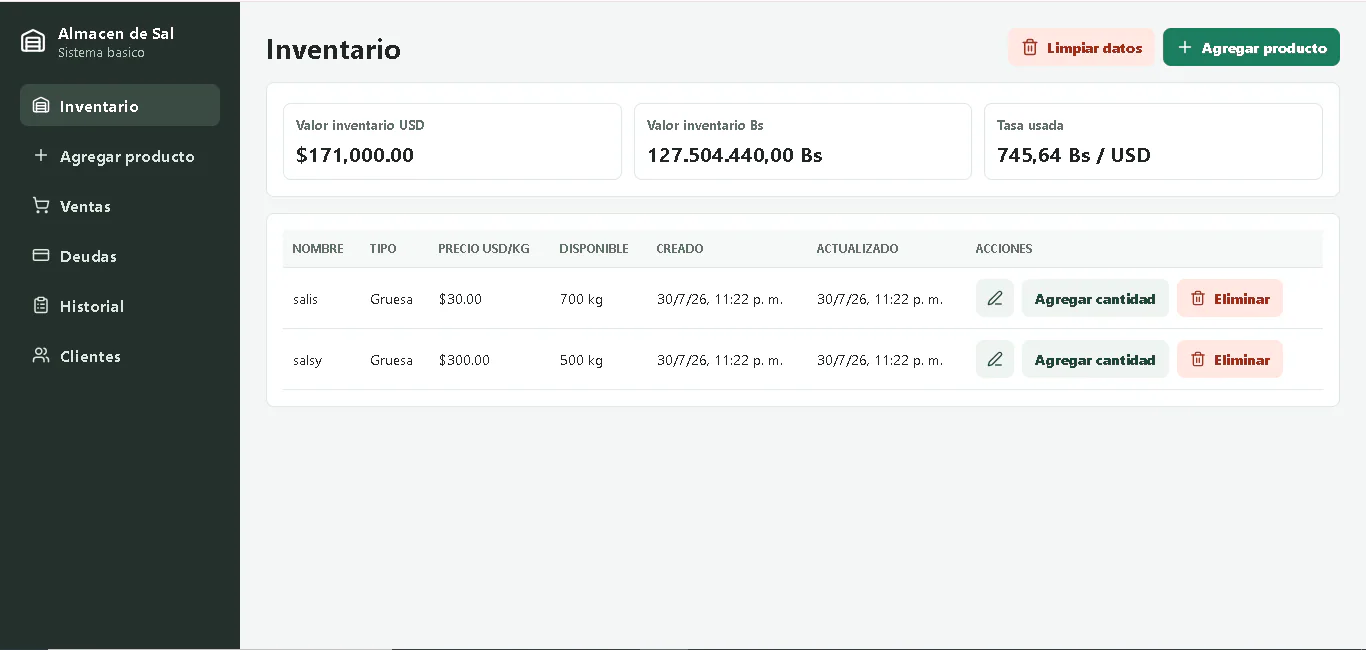Click the CREADO column header
Viewport: 1366px width, 650px height.
[x=680, y=248]
